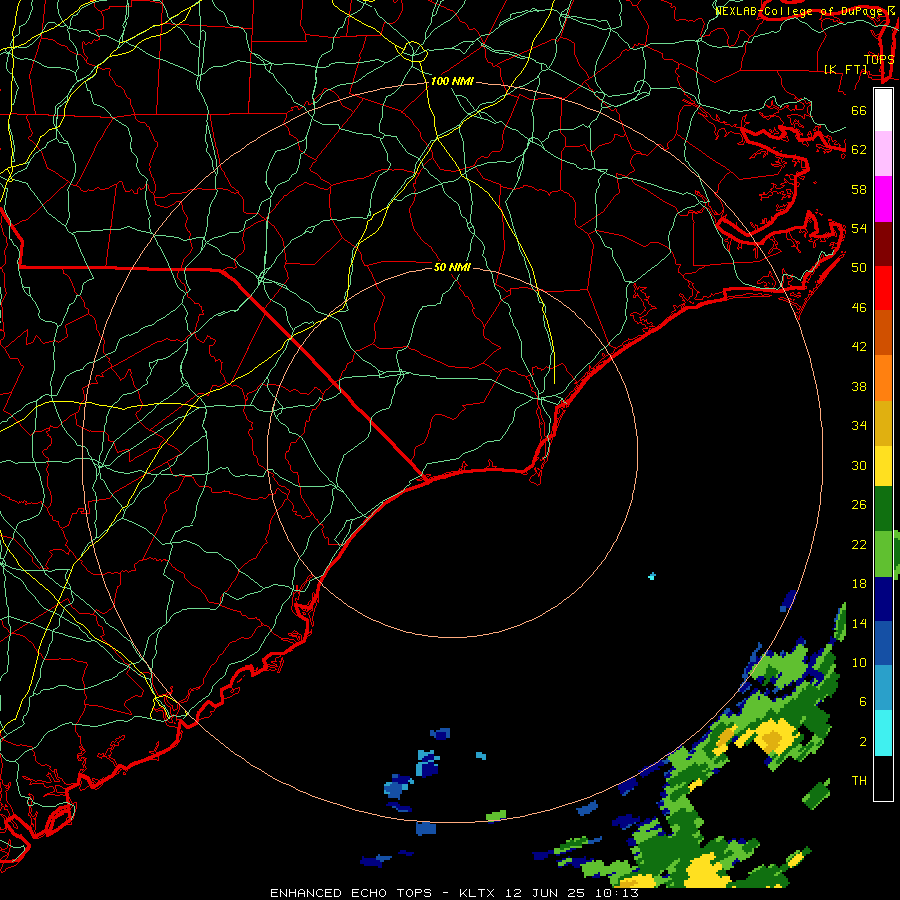Click the "TOPS" legend heading
Screen dimensions: 900x900
point(879,60)
